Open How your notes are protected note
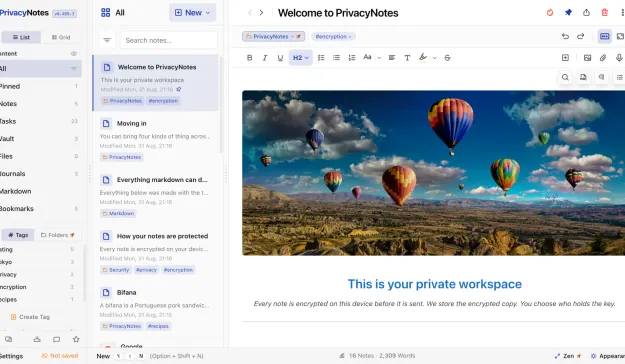625x364 pixels. (155, 252)
